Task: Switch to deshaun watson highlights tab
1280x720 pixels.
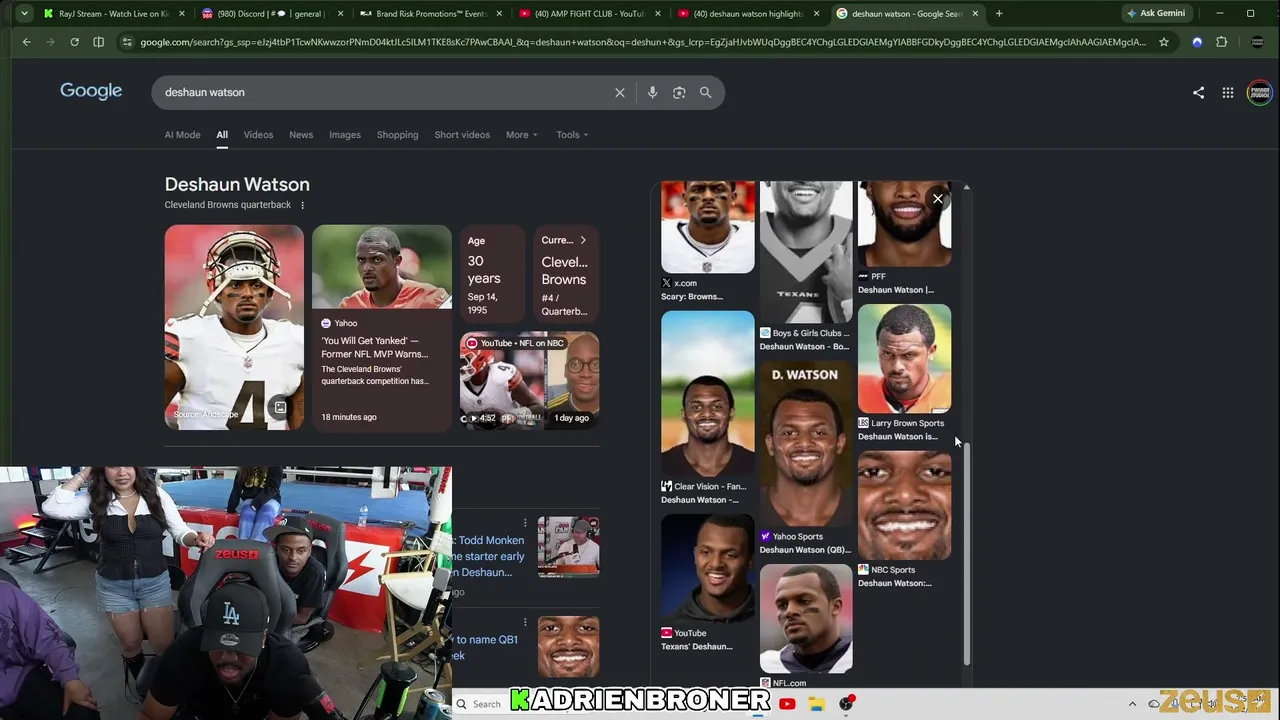Action: (748, 14)
